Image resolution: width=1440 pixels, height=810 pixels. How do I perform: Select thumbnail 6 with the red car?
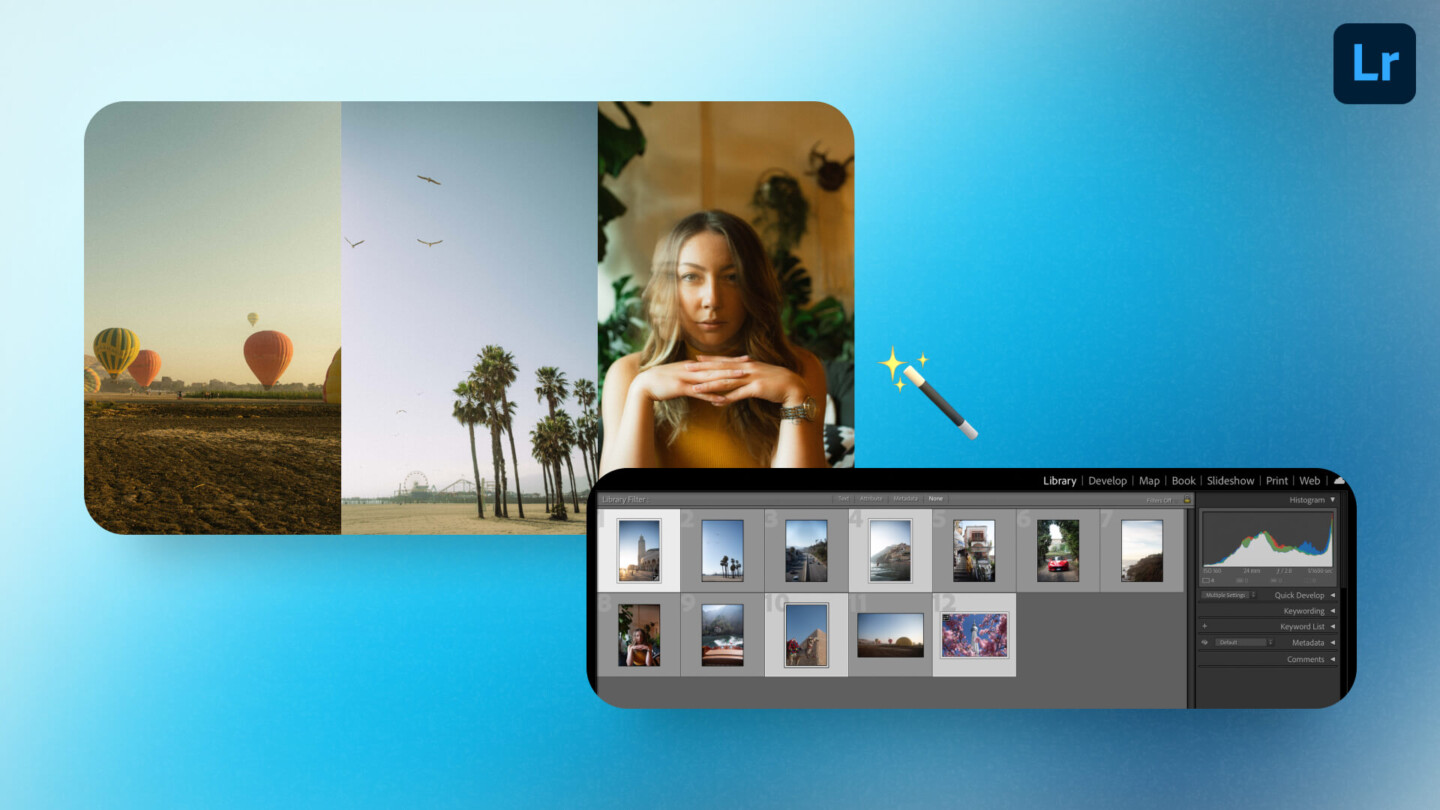(1058, 550)
